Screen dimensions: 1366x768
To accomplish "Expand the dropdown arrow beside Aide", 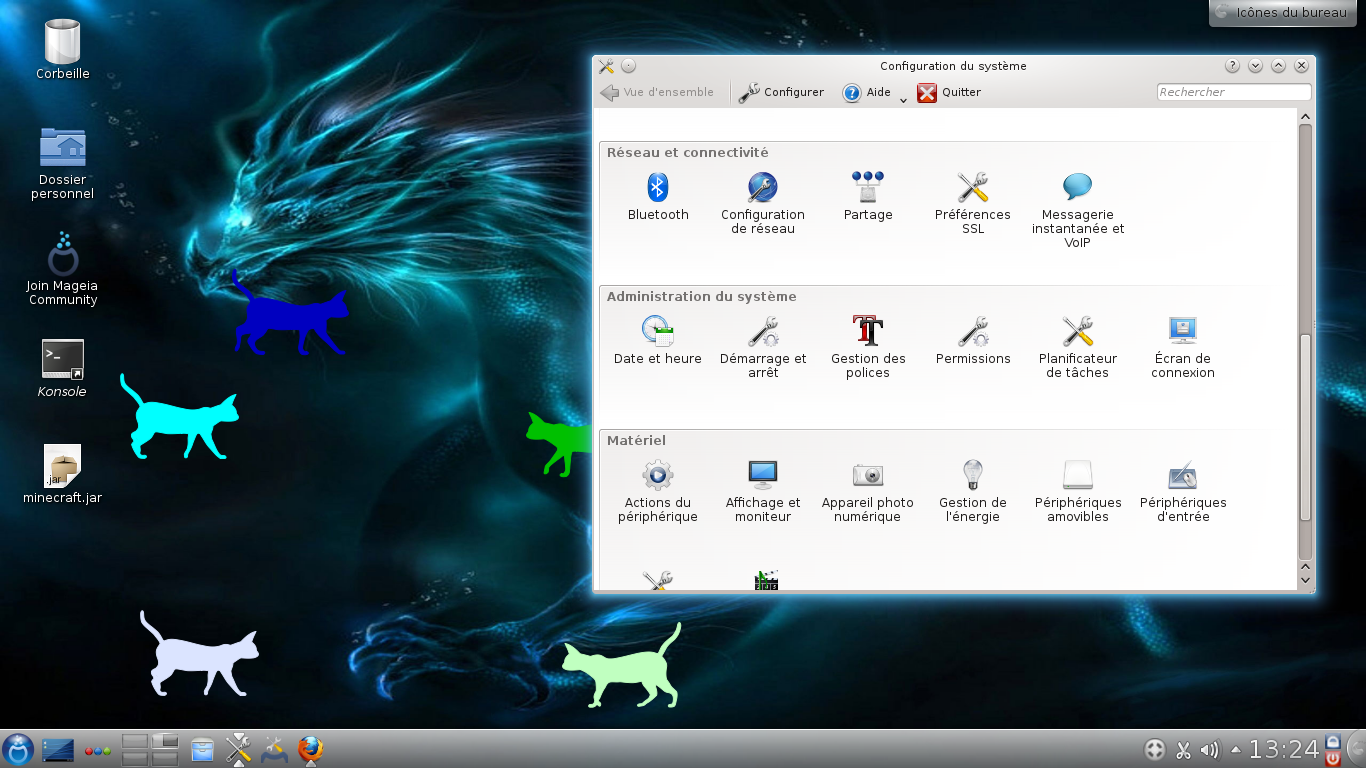I will 903,99.
